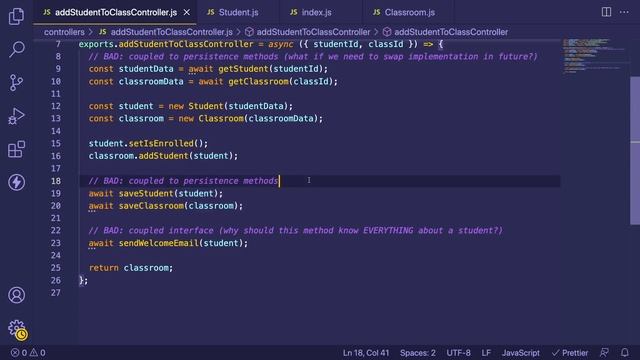Viewport: 640px width, 360px height.
Task: Open the Search panel
Action: pos(16,49)
